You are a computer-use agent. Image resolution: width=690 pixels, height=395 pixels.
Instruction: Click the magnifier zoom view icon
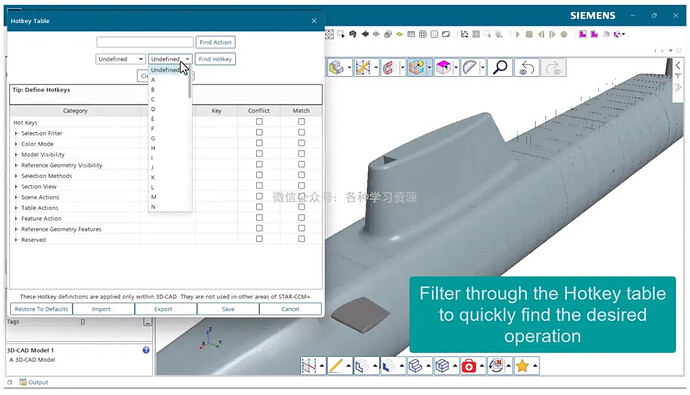(x=500, y=68)
